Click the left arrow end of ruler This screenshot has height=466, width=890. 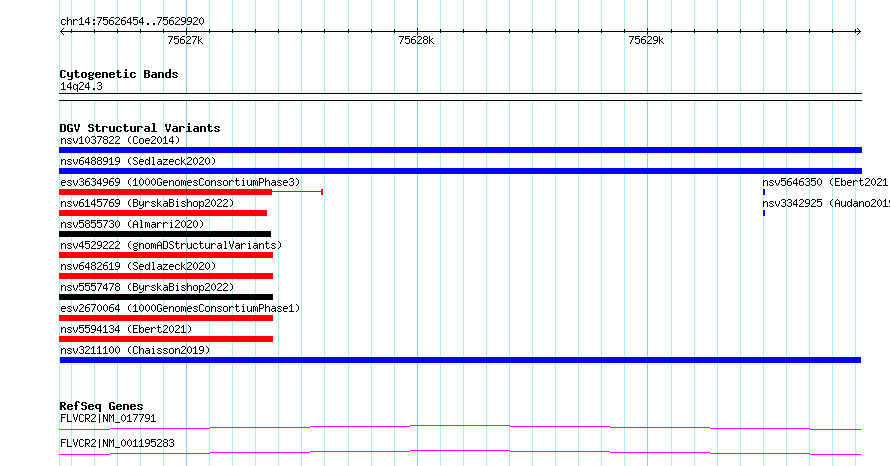pos(62,31)
